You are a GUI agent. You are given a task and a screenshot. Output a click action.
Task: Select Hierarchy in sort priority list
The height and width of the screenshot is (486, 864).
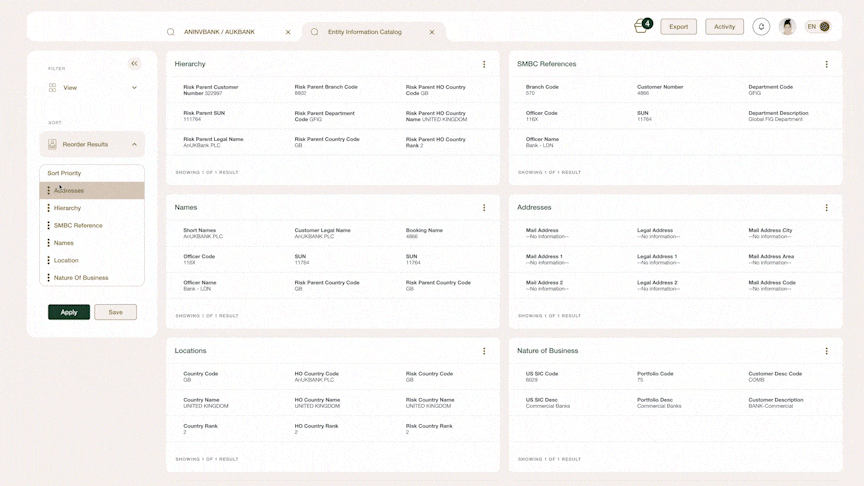[92, 208]
